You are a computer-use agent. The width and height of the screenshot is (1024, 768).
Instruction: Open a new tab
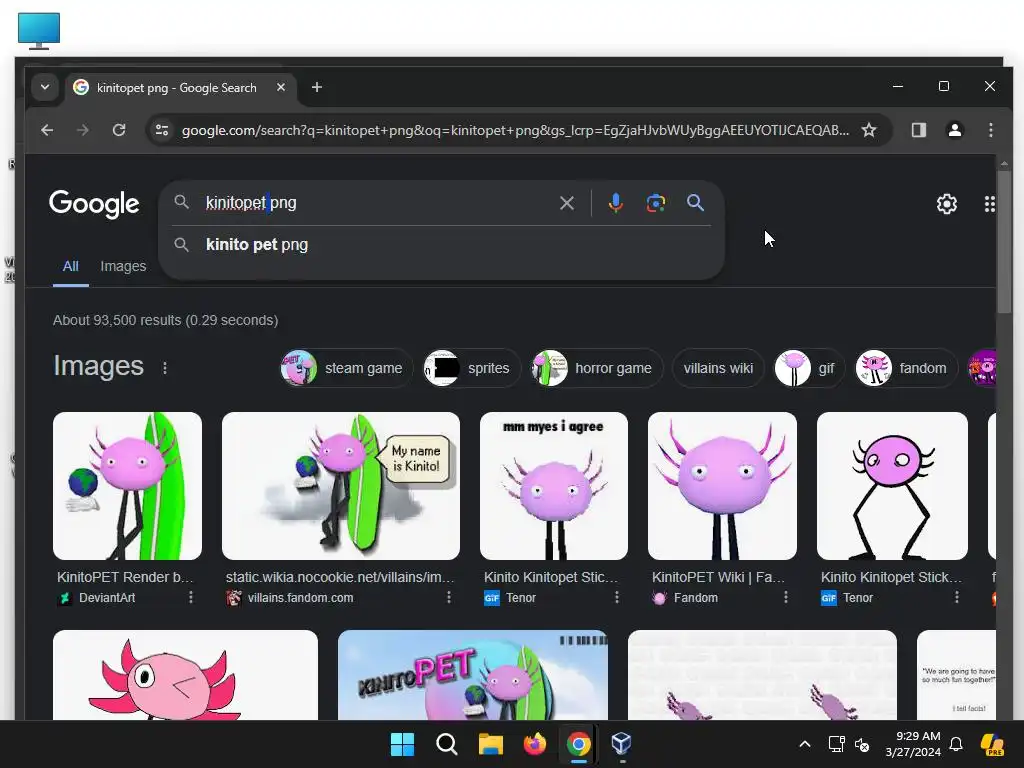pos(317,87)
